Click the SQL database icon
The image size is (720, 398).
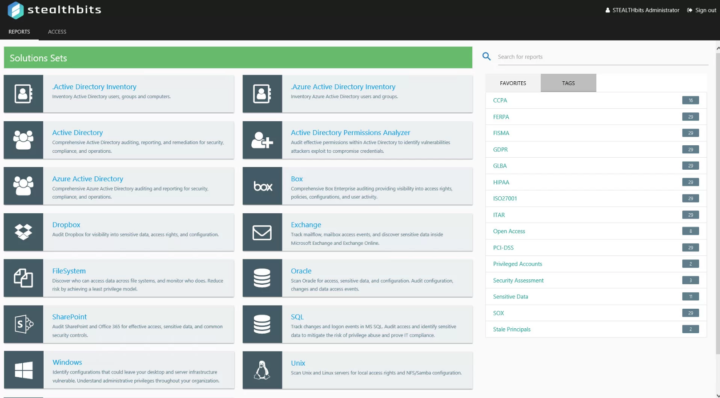262,324
